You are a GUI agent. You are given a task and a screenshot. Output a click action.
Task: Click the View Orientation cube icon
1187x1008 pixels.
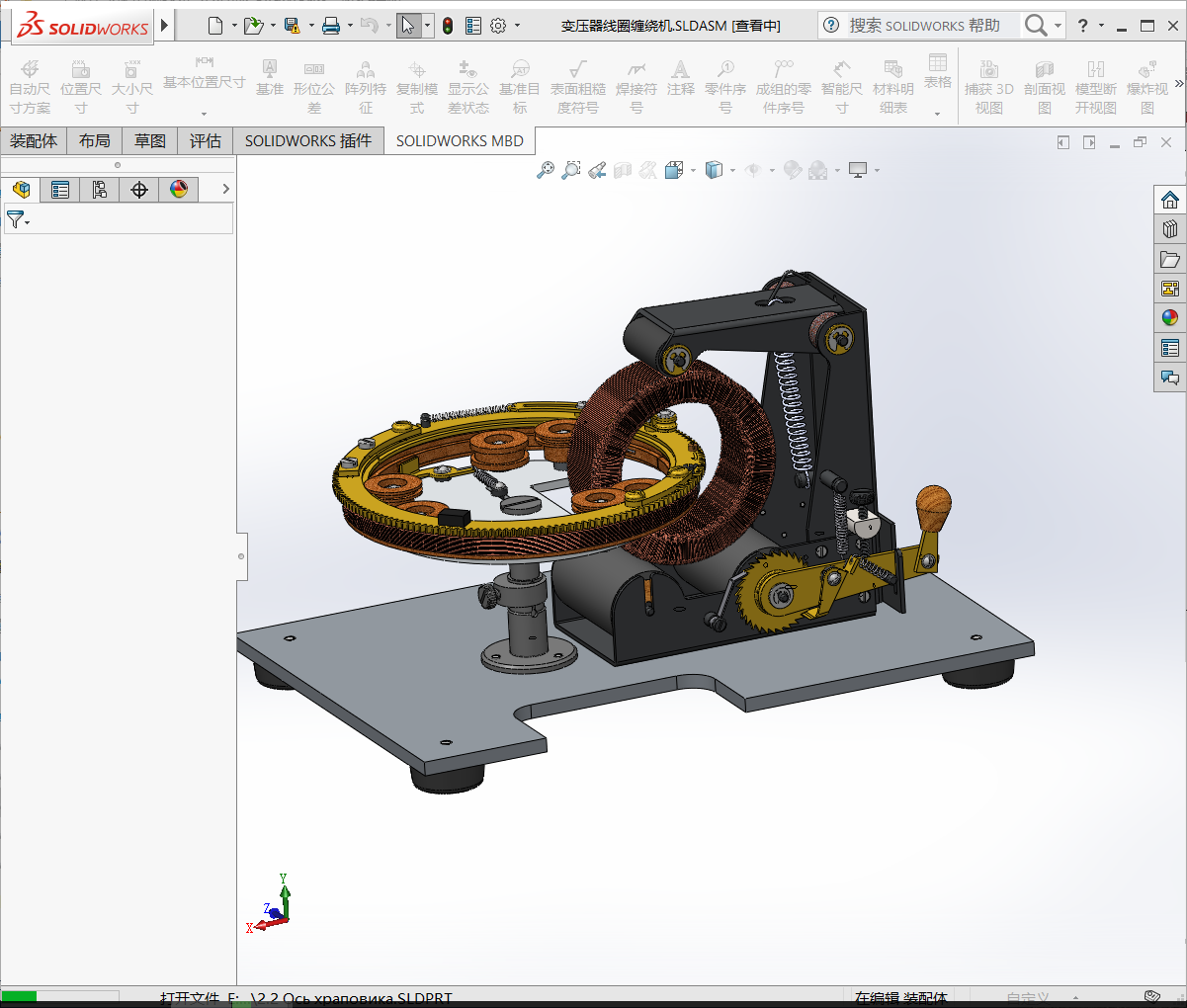pyautogui.click(x=674, y=170)
